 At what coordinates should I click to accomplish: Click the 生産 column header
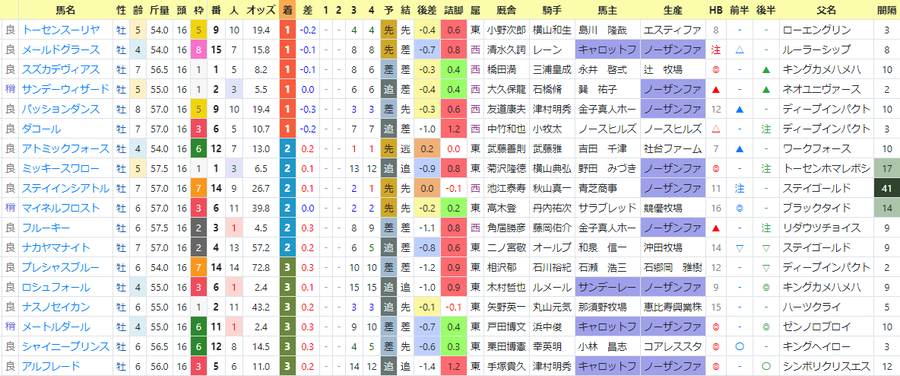[x=672, y=10]
